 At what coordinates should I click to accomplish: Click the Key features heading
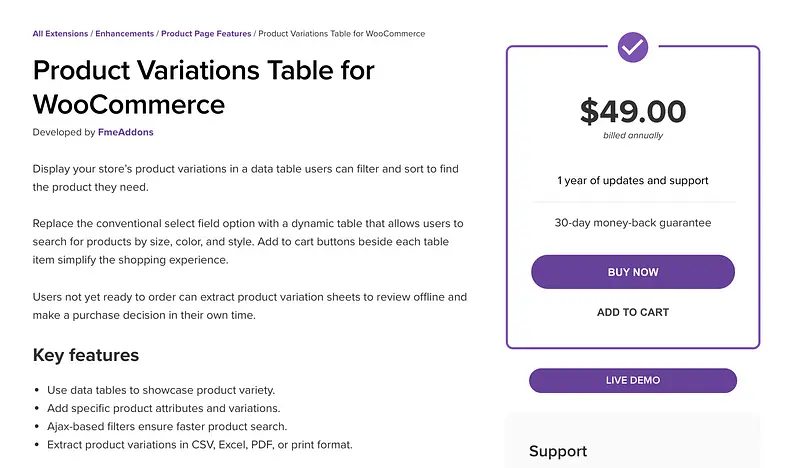(86, 355)
